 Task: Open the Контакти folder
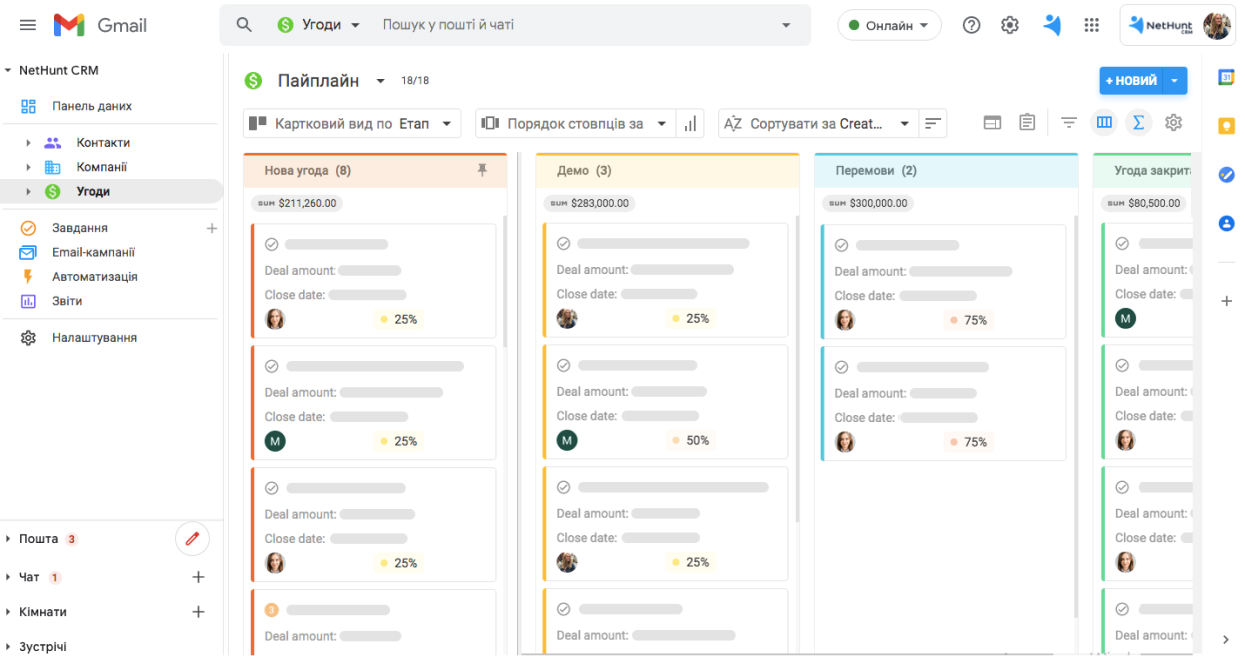click(103, 143)
